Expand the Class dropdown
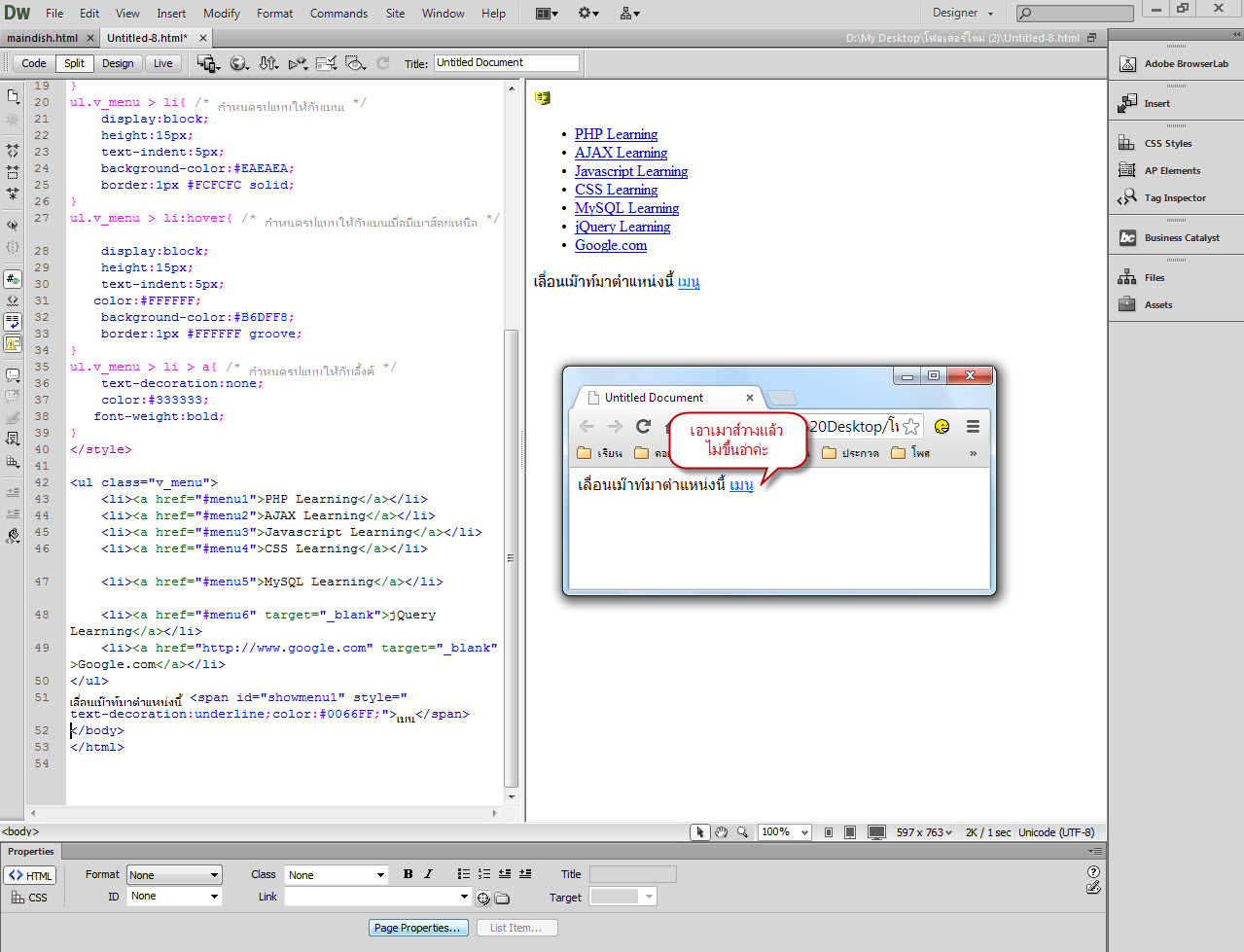The height and width of the screenshot is (952, 1244). pyautogui.click(x=337, y=875)
